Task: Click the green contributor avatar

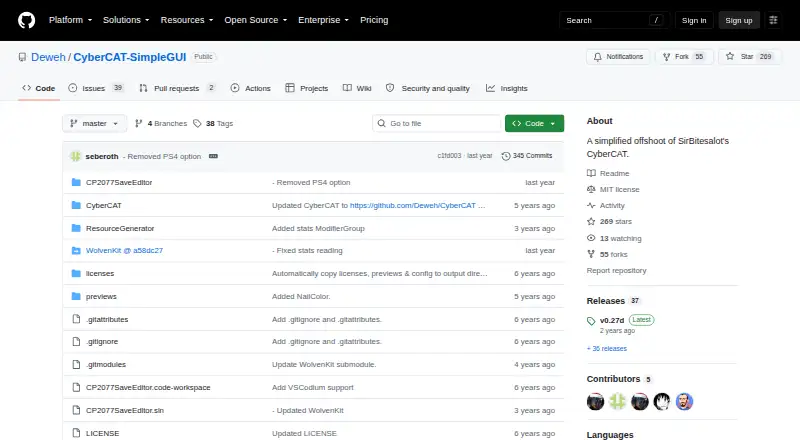Action: [x=617, y=402]
